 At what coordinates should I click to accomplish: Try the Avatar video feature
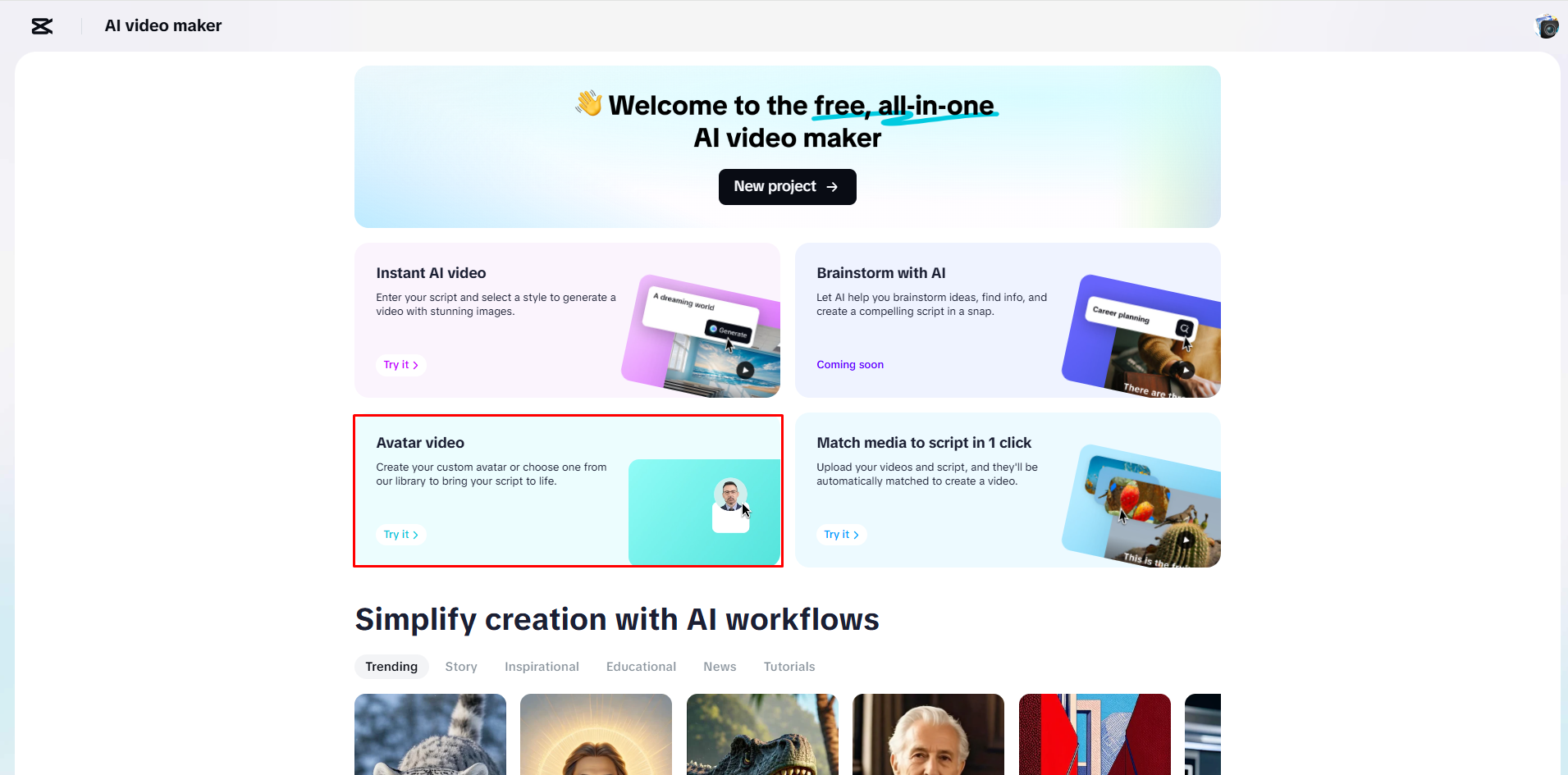click(x=400, y=534)
